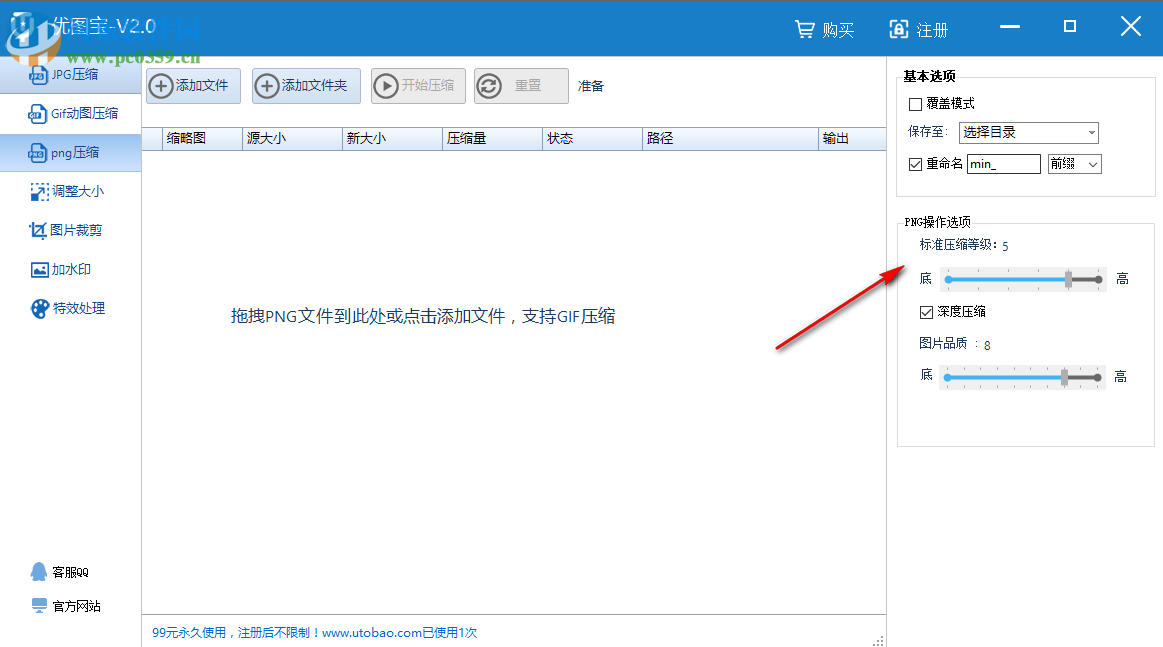Screen dimensions: 1163x647
Task: Toggle the 深度压缩 checkbox
Action: point(926,312)
